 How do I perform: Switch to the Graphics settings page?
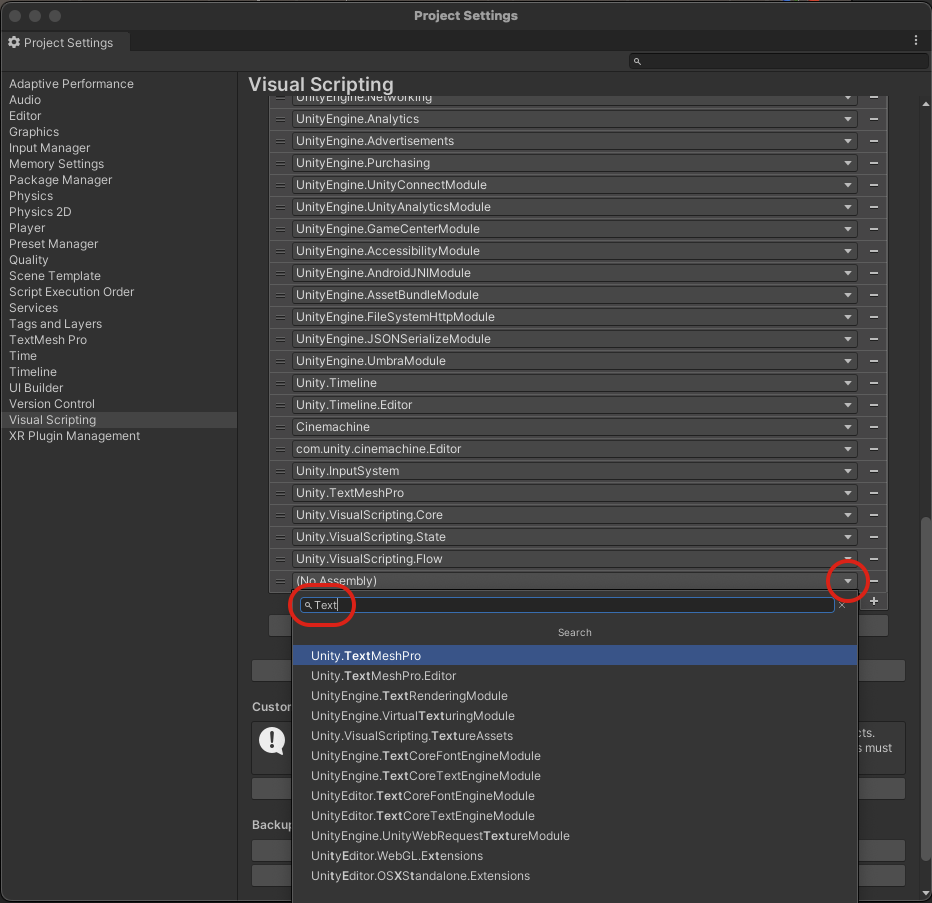click(34, 131)
